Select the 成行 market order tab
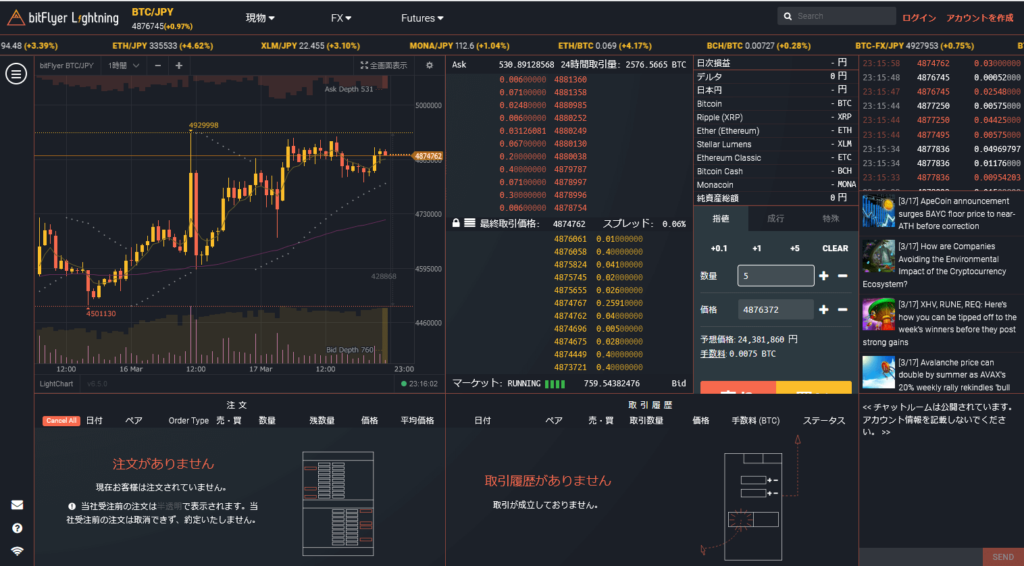The width and height of the screenshot is (1024, 566). point(776,219)
